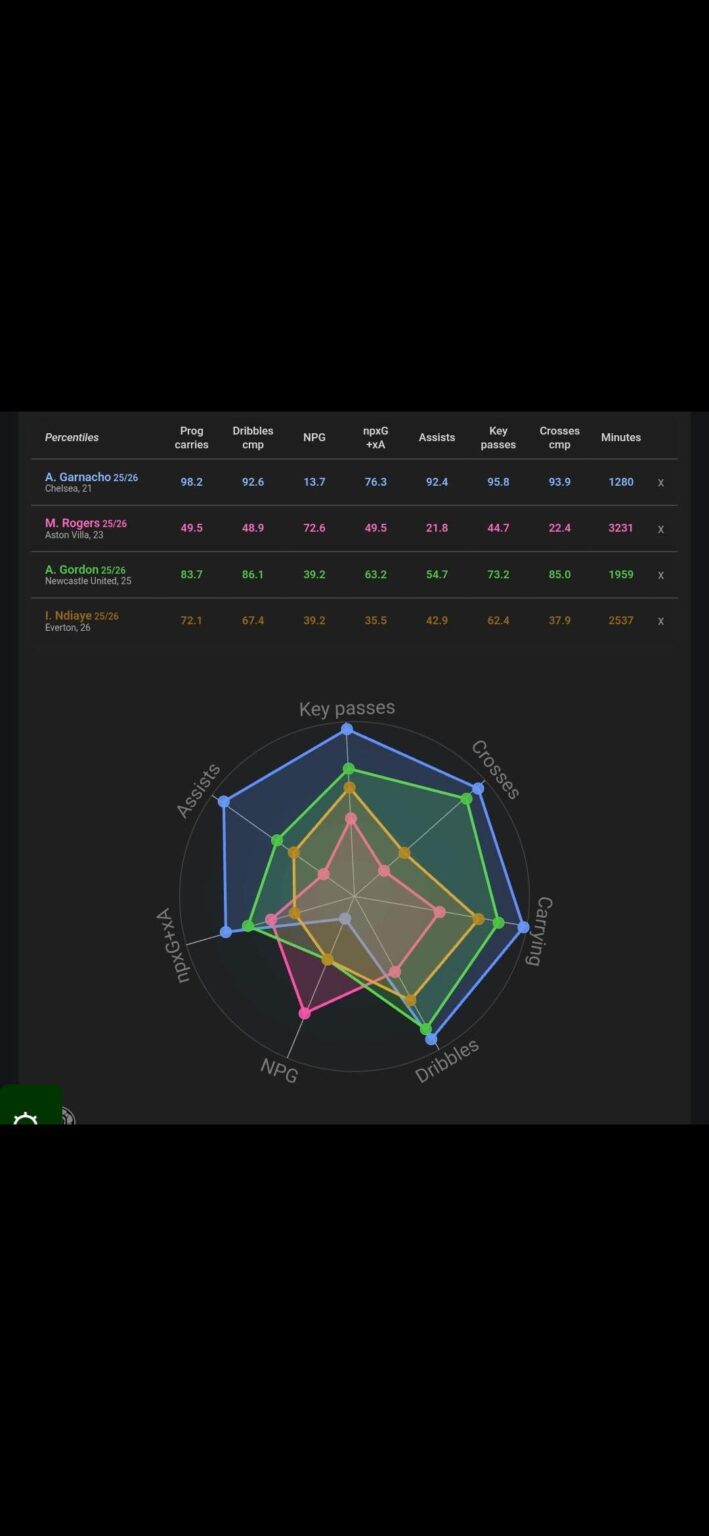
Task: Remove M. Rogers from the comparison
Action: 661,528
